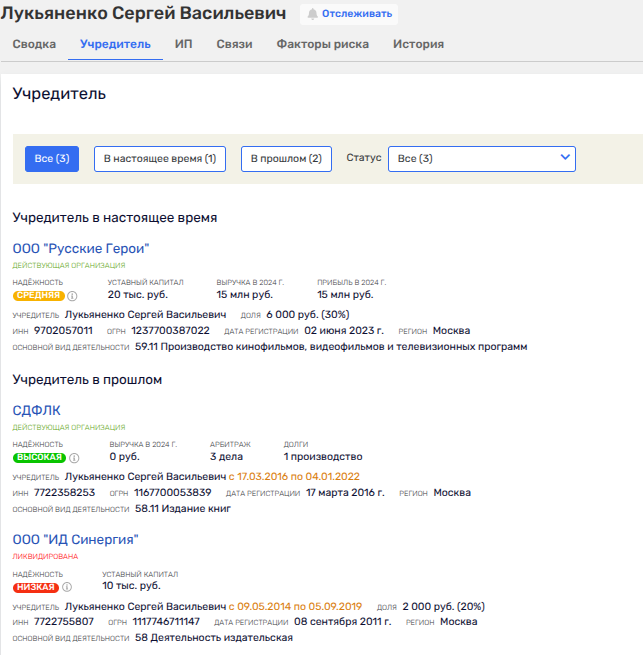Screen dimensions: 643x655
Task: Filter by "В прошлом (2)"
Action: [x=285, y=159]
